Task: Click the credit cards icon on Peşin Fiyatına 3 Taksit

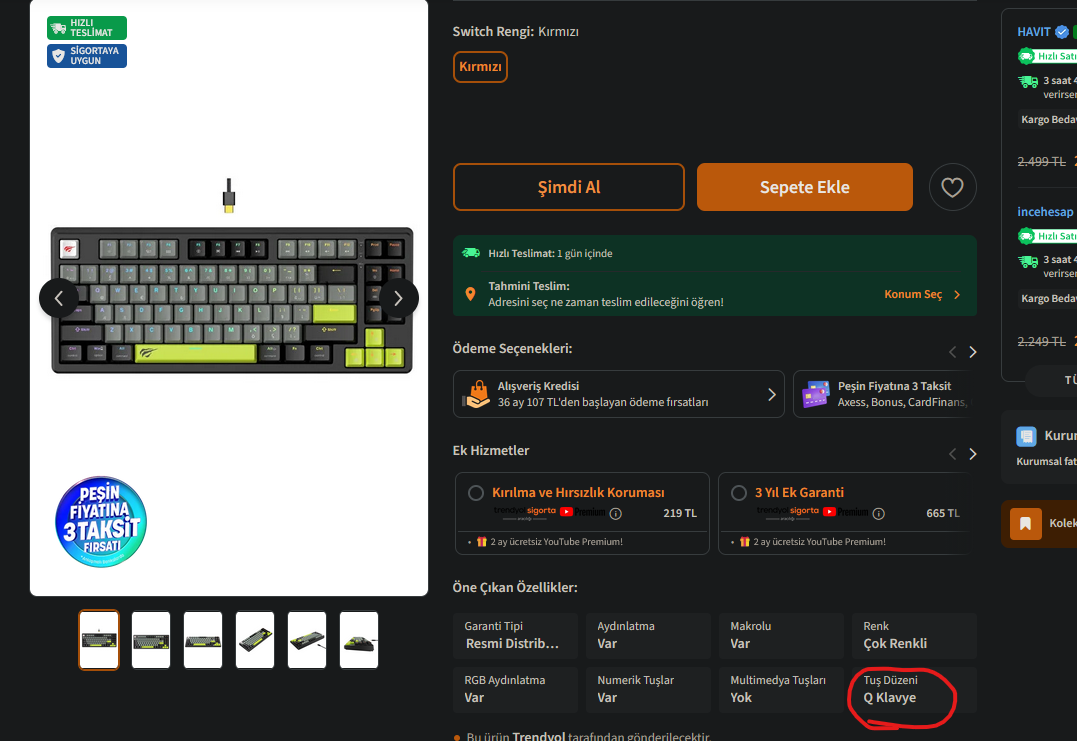Action: [816, 394]
